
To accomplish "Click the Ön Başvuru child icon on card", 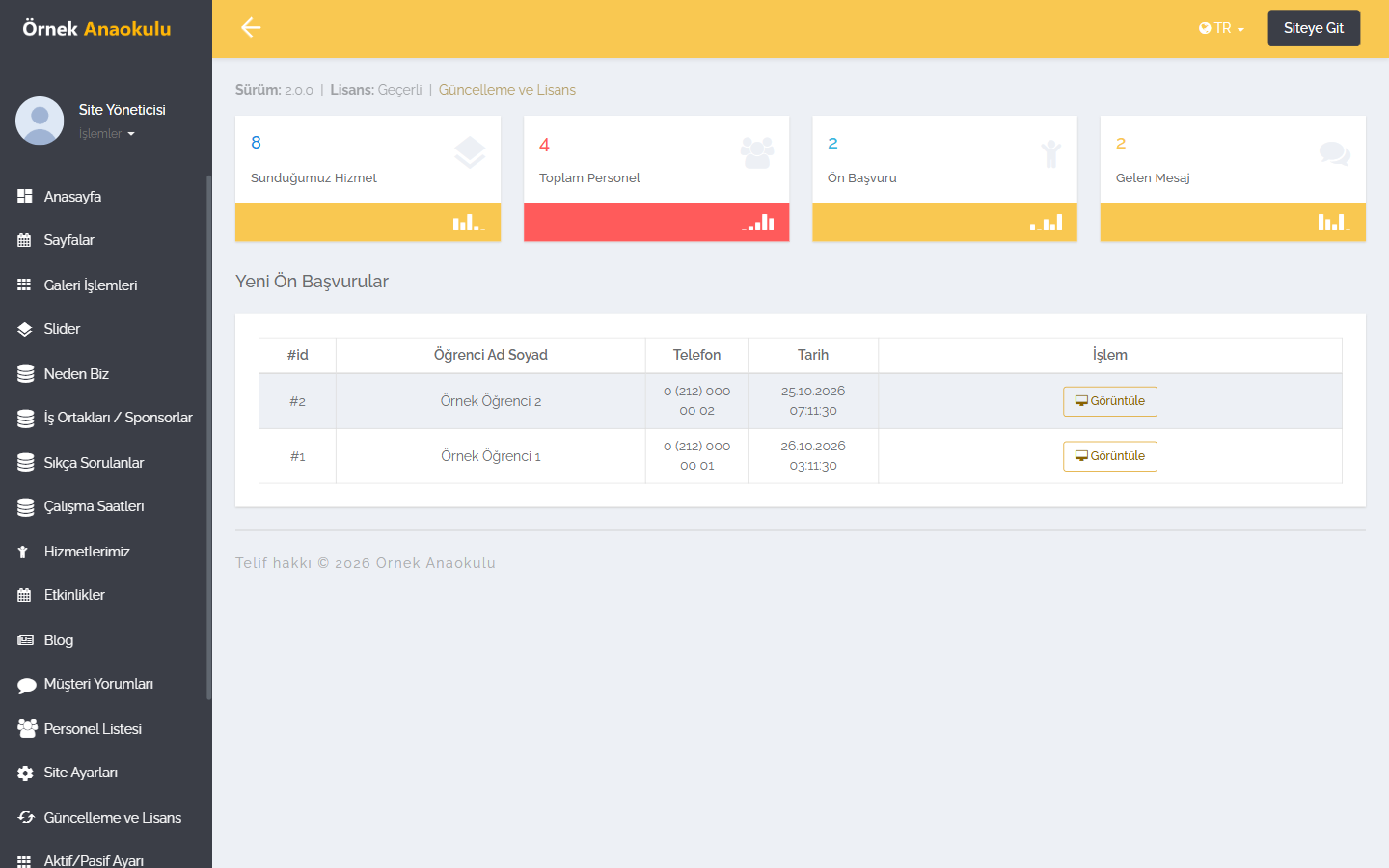I will 1051,153.
